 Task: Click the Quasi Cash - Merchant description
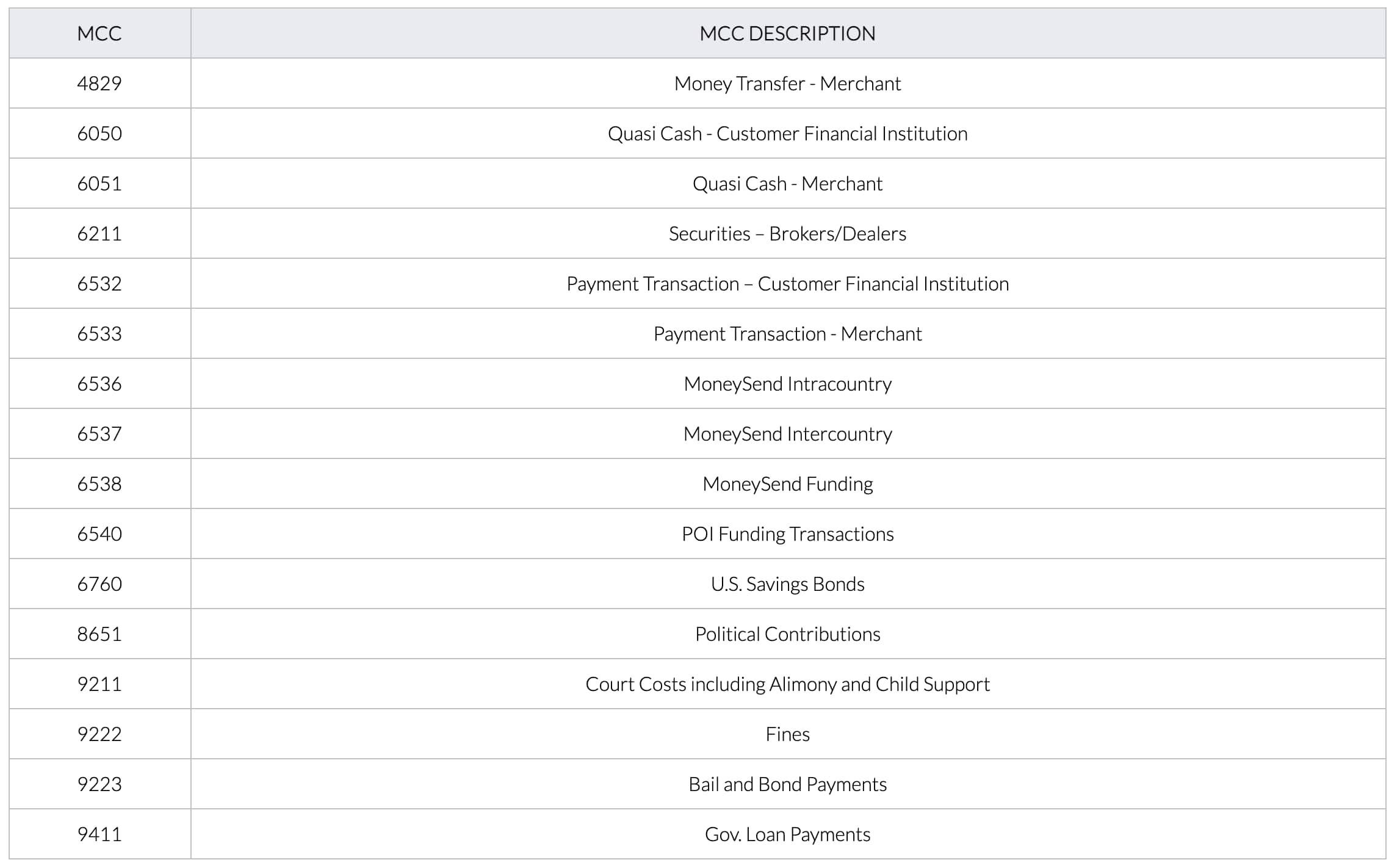click(x=787, y=184)
